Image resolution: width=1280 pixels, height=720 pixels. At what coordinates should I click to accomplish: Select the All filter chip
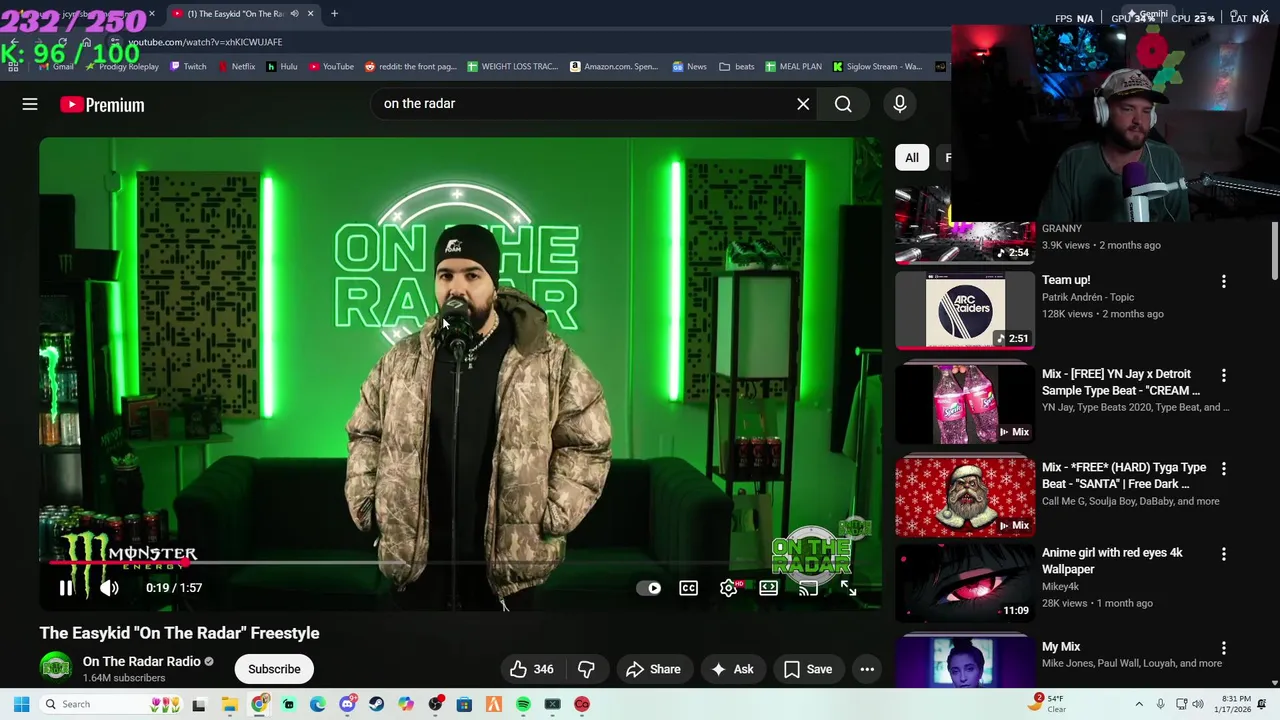point(912,157)
